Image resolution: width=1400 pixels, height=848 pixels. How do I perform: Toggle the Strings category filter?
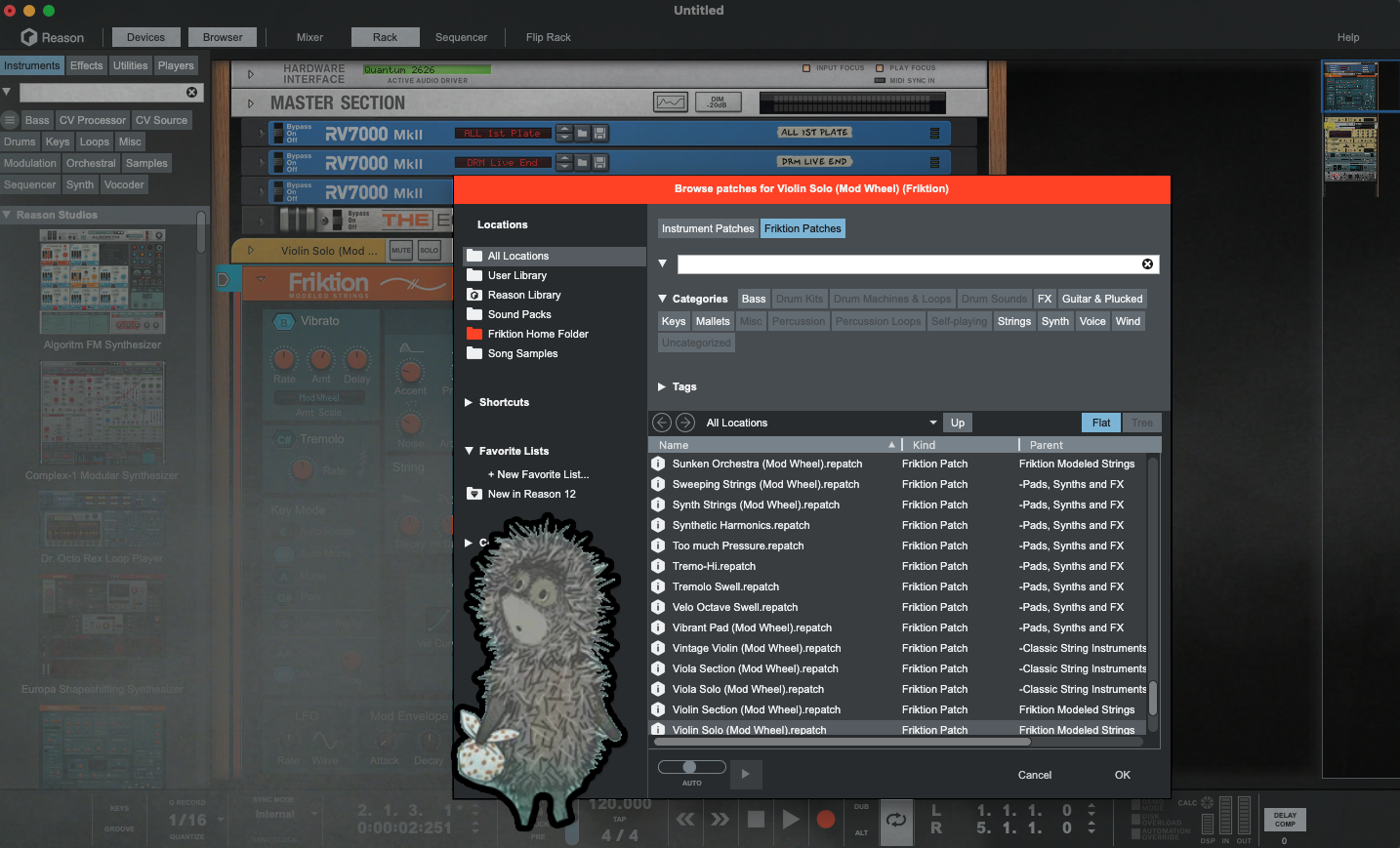coord(1014,321)
